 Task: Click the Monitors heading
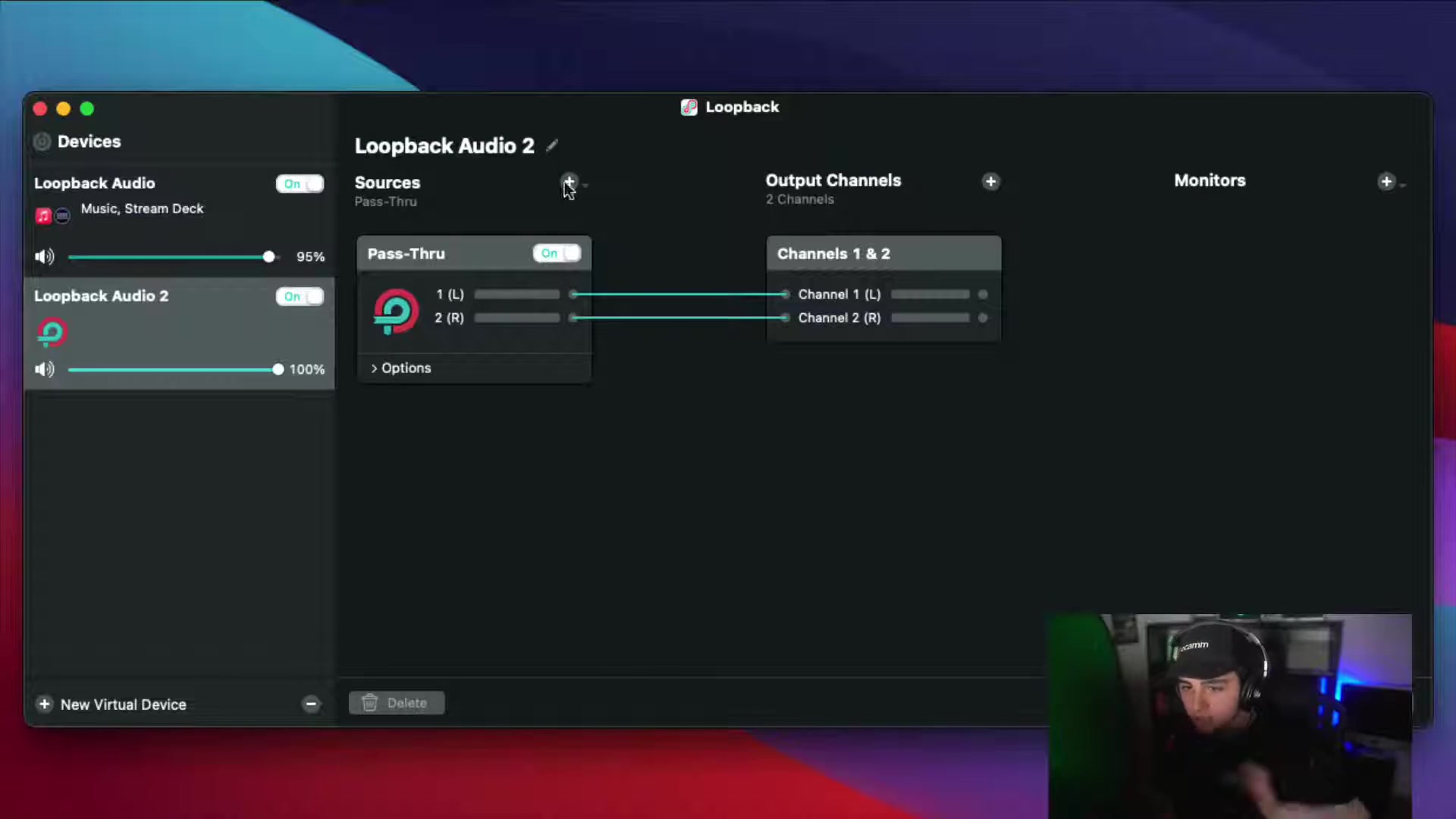pos(1210,180)
